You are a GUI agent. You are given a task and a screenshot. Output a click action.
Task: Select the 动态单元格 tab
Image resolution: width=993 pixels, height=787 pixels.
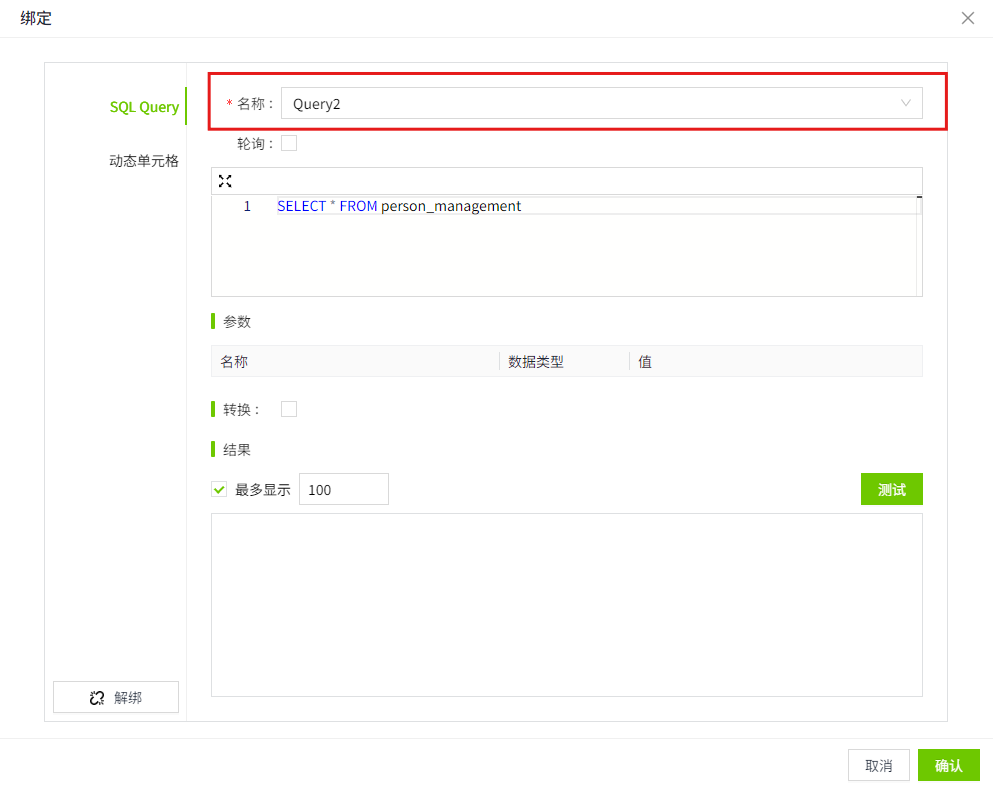[143, 160]
